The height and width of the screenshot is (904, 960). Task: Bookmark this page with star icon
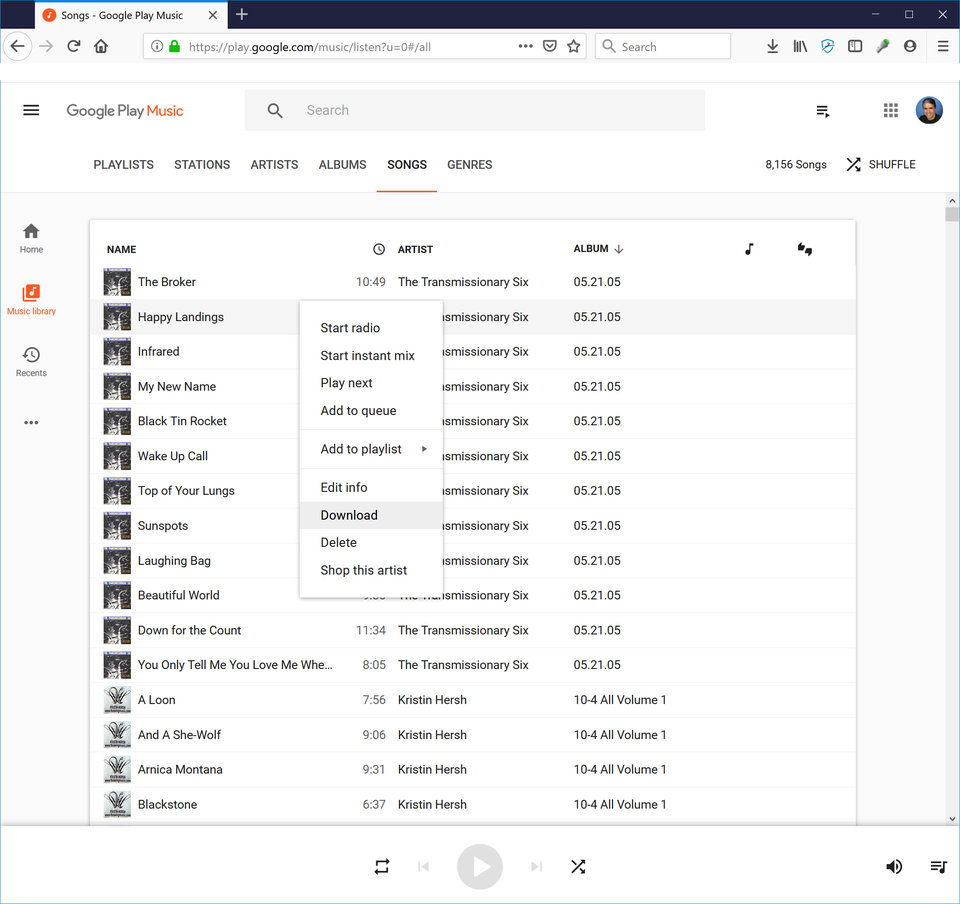pyautogui.click(x=573, y=47)
